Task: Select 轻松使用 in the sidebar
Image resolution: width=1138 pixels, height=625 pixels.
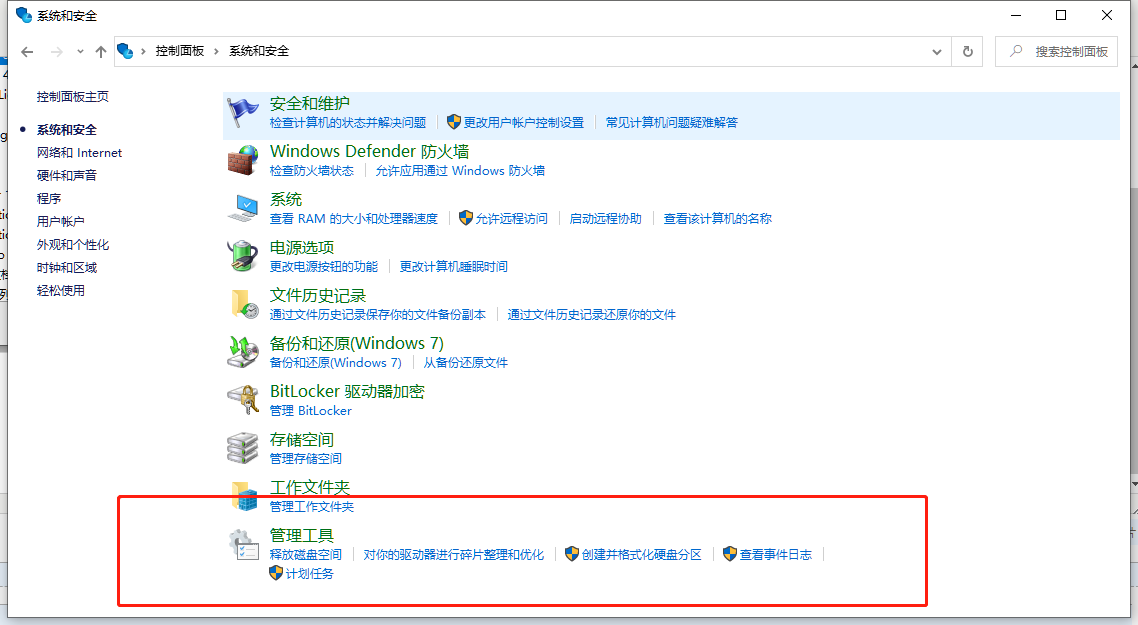Action: [x=60, y=290]
